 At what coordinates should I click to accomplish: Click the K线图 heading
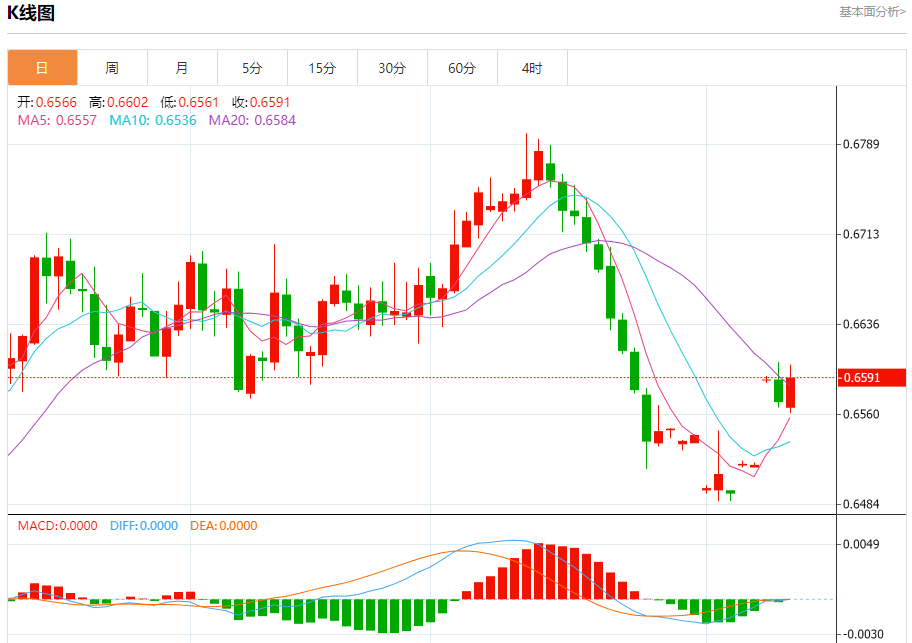(x=31, y=13)
